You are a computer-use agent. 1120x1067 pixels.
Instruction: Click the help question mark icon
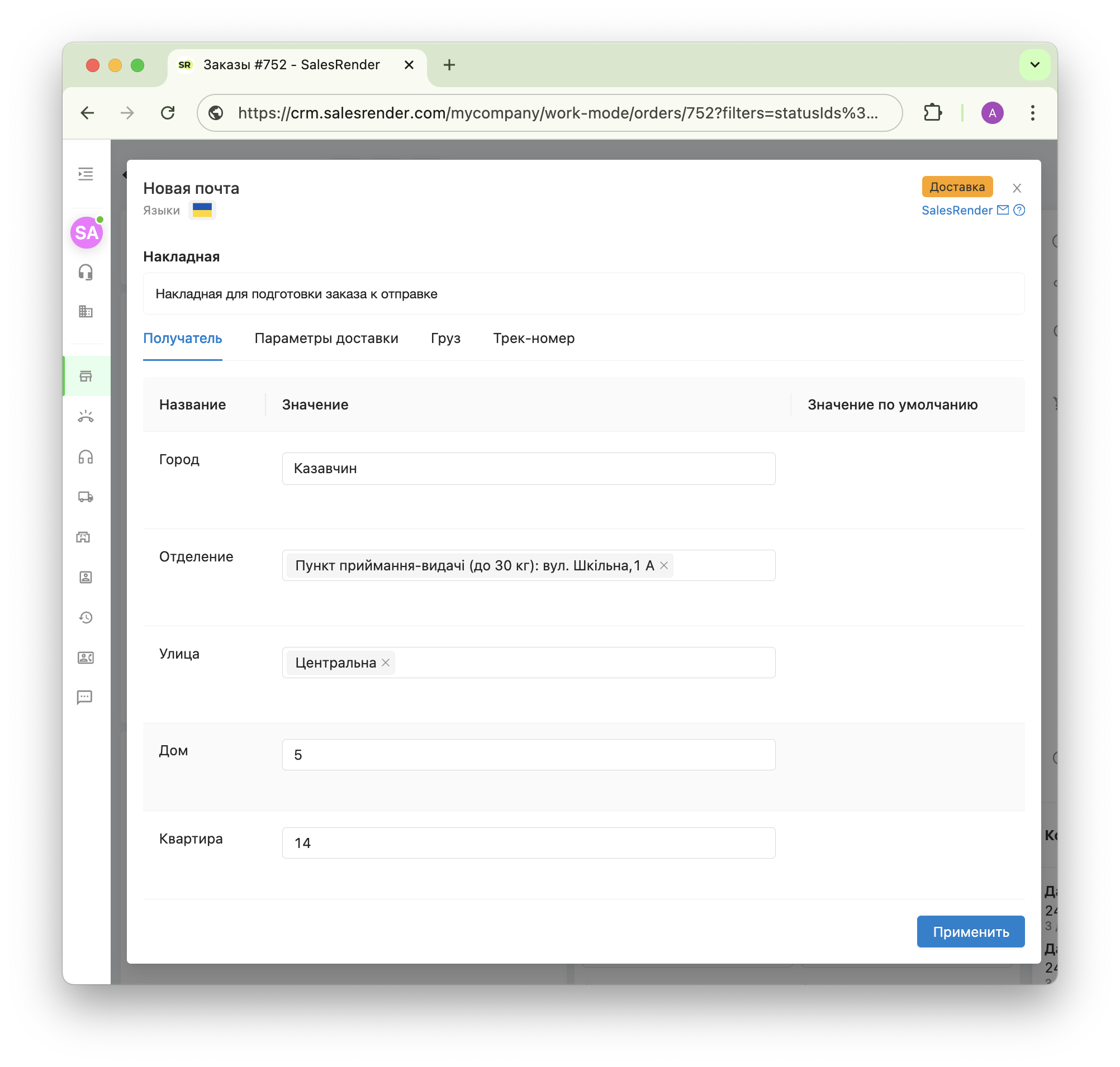tap(1019, 211)
